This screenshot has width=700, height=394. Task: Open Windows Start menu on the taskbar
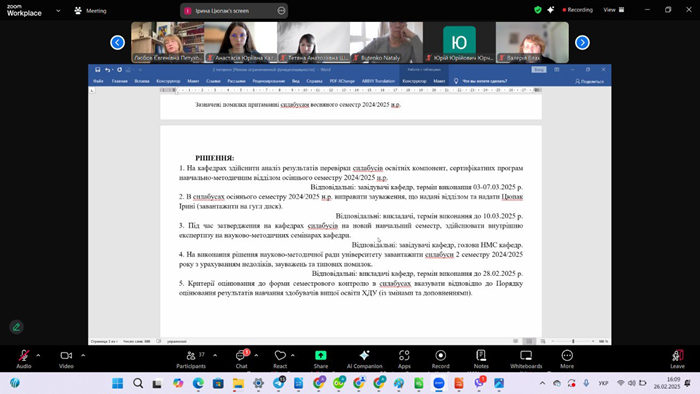point(117,383)
